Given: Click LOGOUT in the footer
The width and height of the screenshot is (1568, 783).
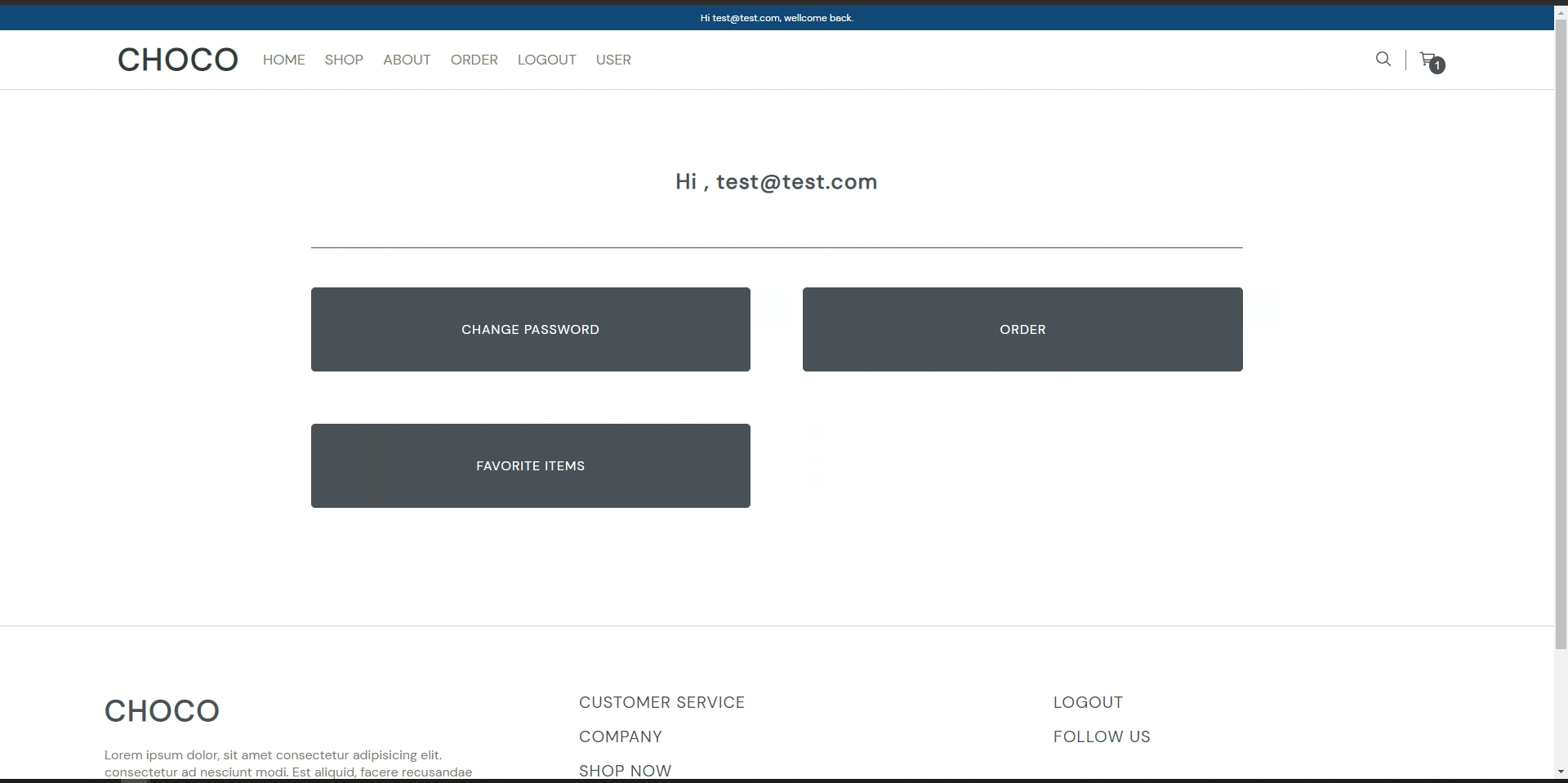Looking at the screenshot, I should (1088, 702).
